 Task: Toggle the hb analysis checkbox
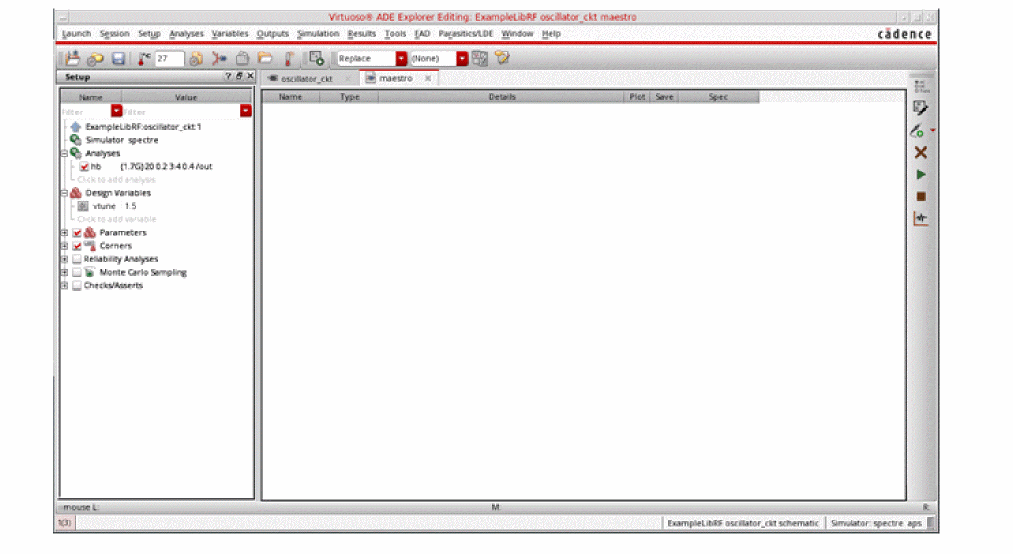(84, 167)
